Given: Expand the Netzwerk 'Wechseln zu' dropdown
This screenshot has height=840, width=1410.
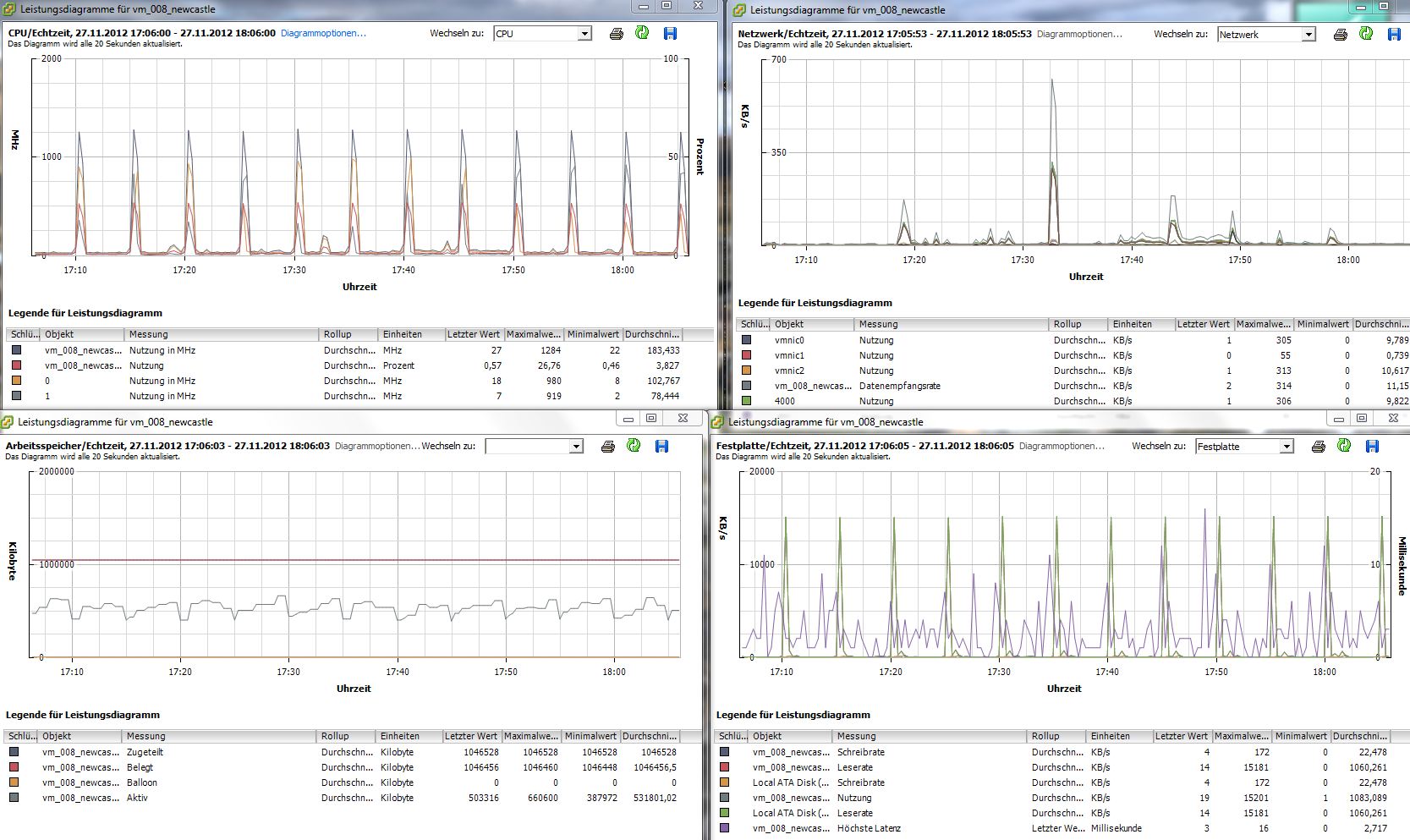Looking at the screenshot, I should [1309, 35].
